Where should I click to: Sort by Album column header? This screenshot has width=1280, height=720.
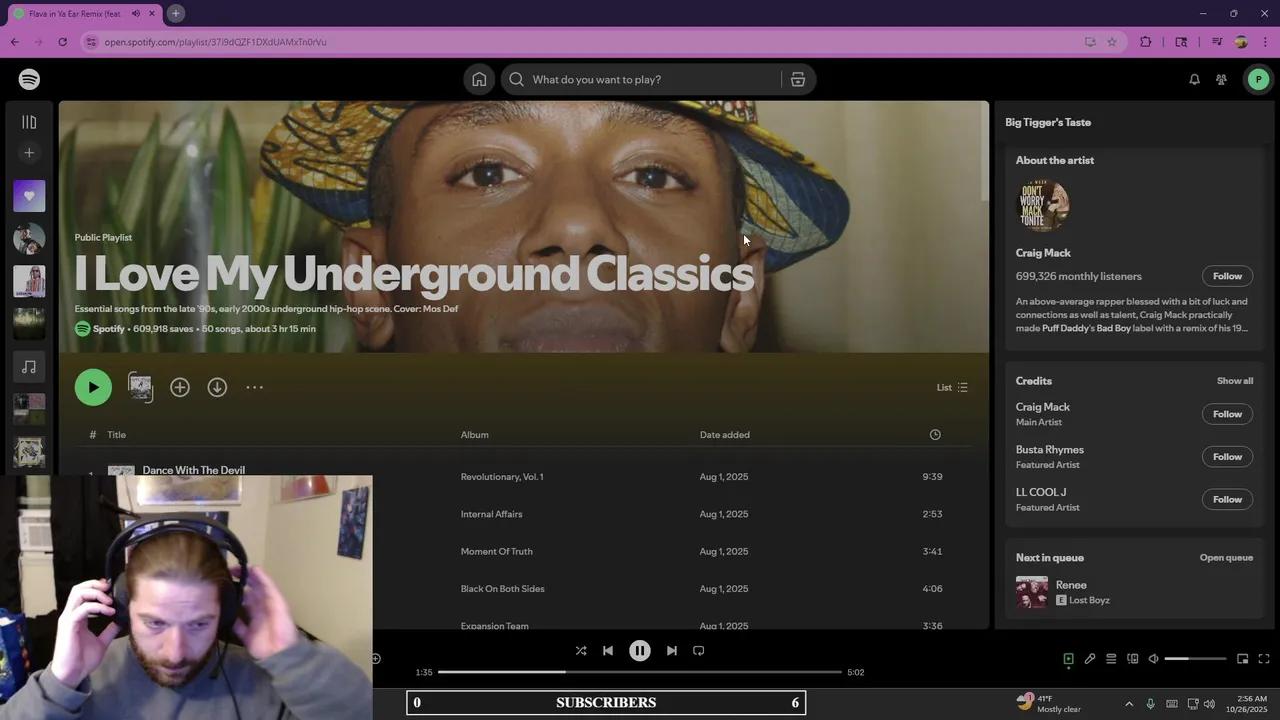(x=474, y=435)
